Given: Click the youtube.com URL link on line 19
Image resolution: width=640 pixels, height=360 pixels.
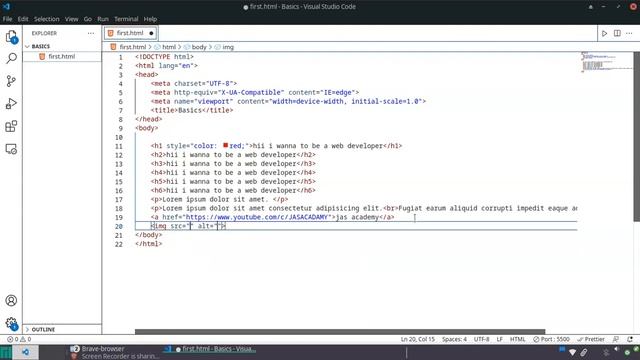Looking at the screenshot, I should (x=257, y=217).
